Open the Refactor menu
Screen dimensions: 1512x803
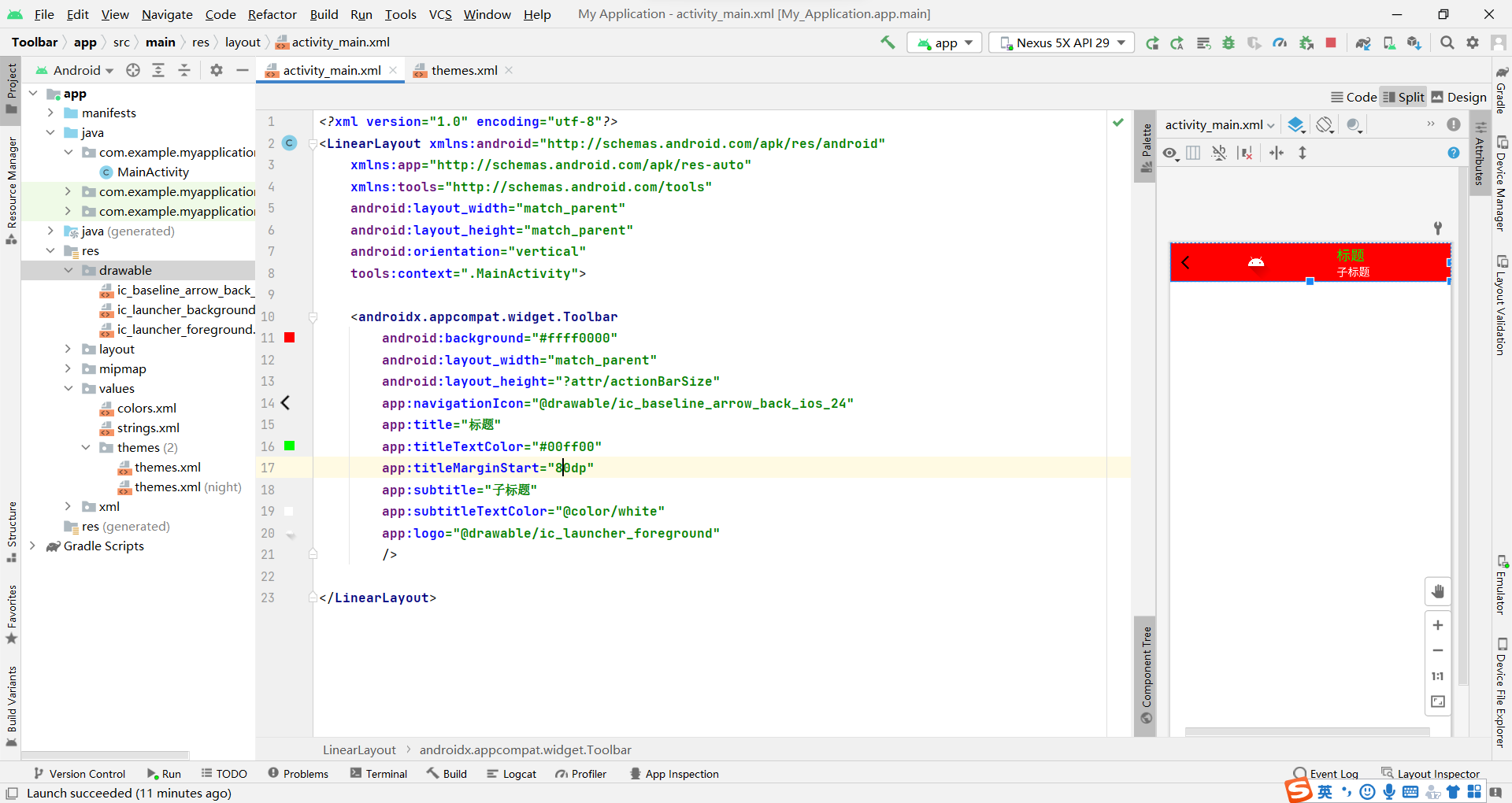click(272, 14)
